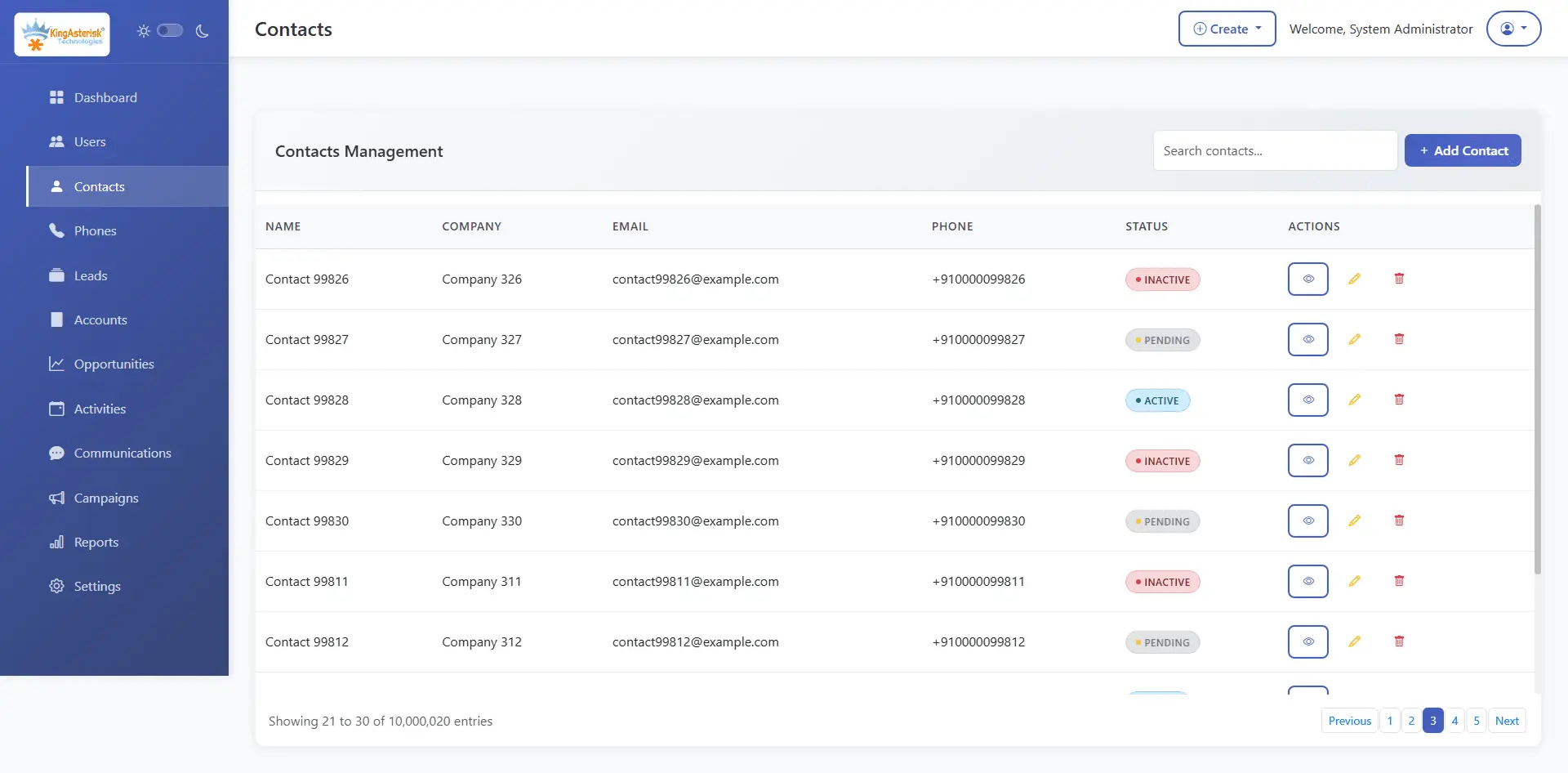
Task: Click the Search contacts field
Action: click(1275, 150)
